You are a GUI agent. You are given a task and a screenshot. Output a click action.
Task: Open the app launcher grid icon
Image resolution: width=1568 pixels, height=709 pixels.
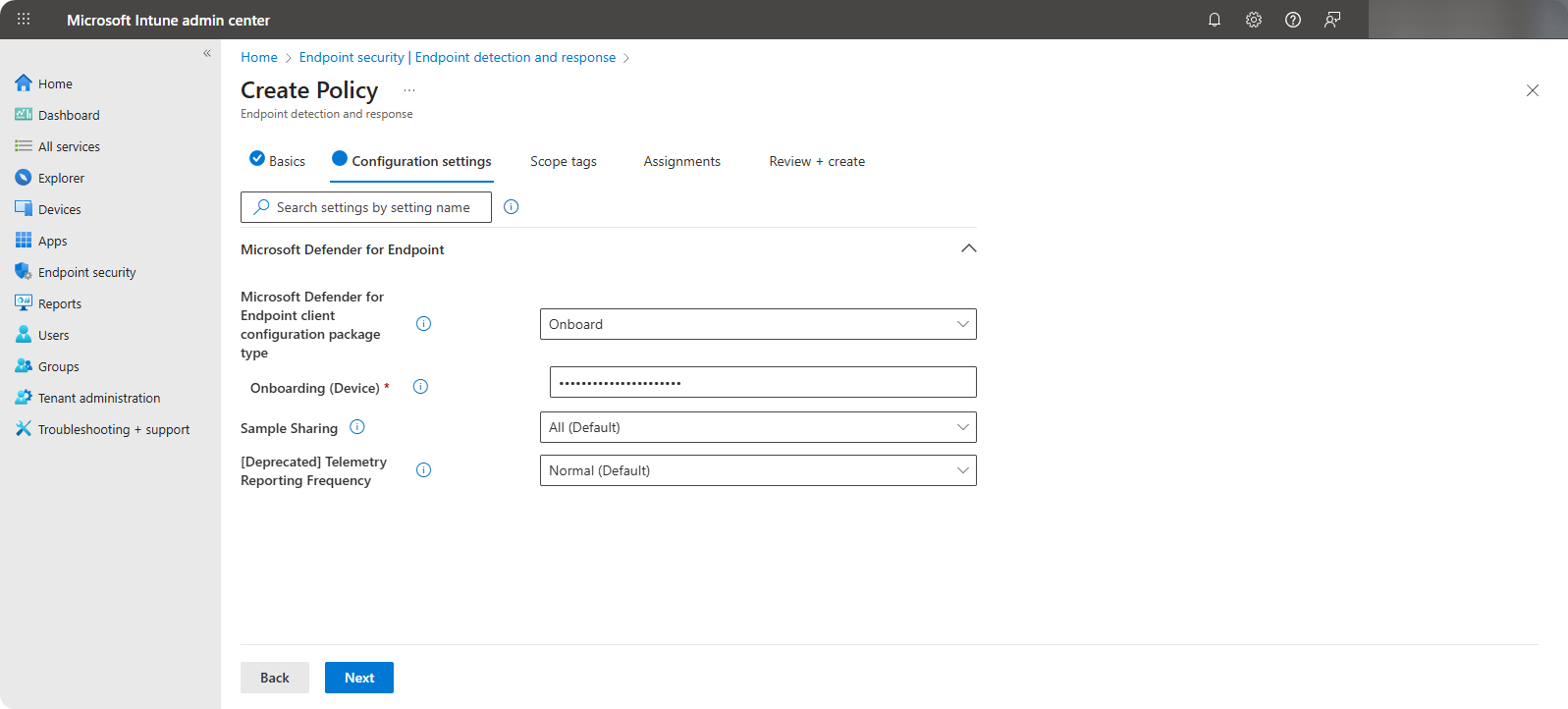pyautogui.click(x=24, y=20)
